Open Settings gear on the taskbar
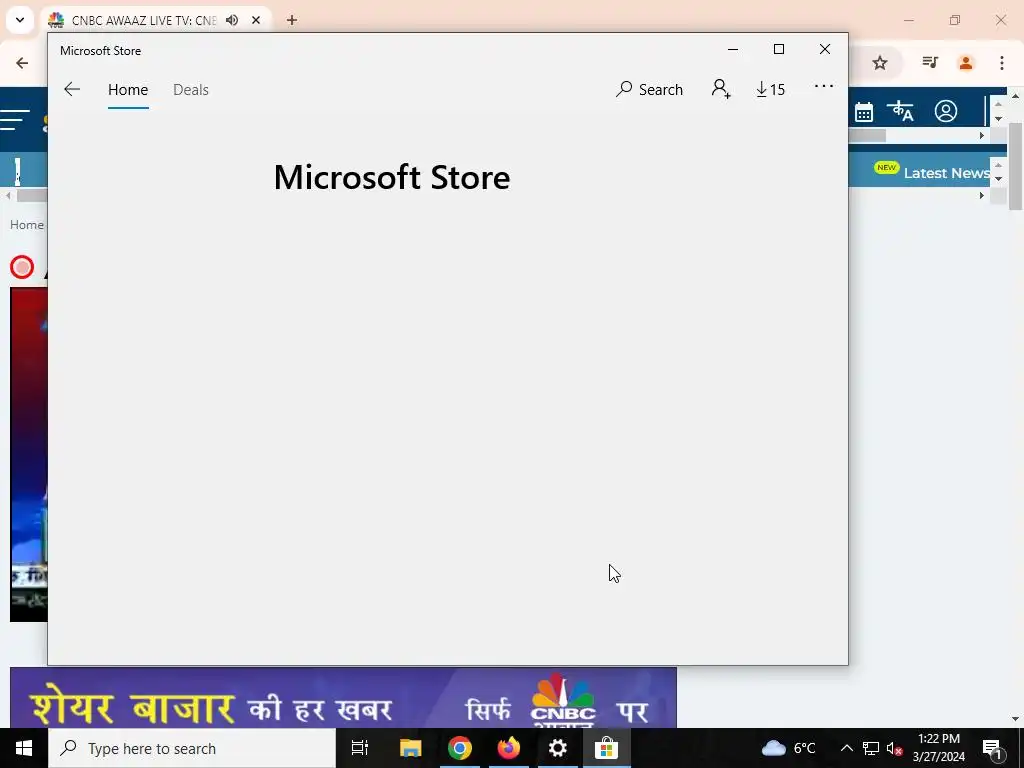This screenshot has height=768, width=1024. 558,748
